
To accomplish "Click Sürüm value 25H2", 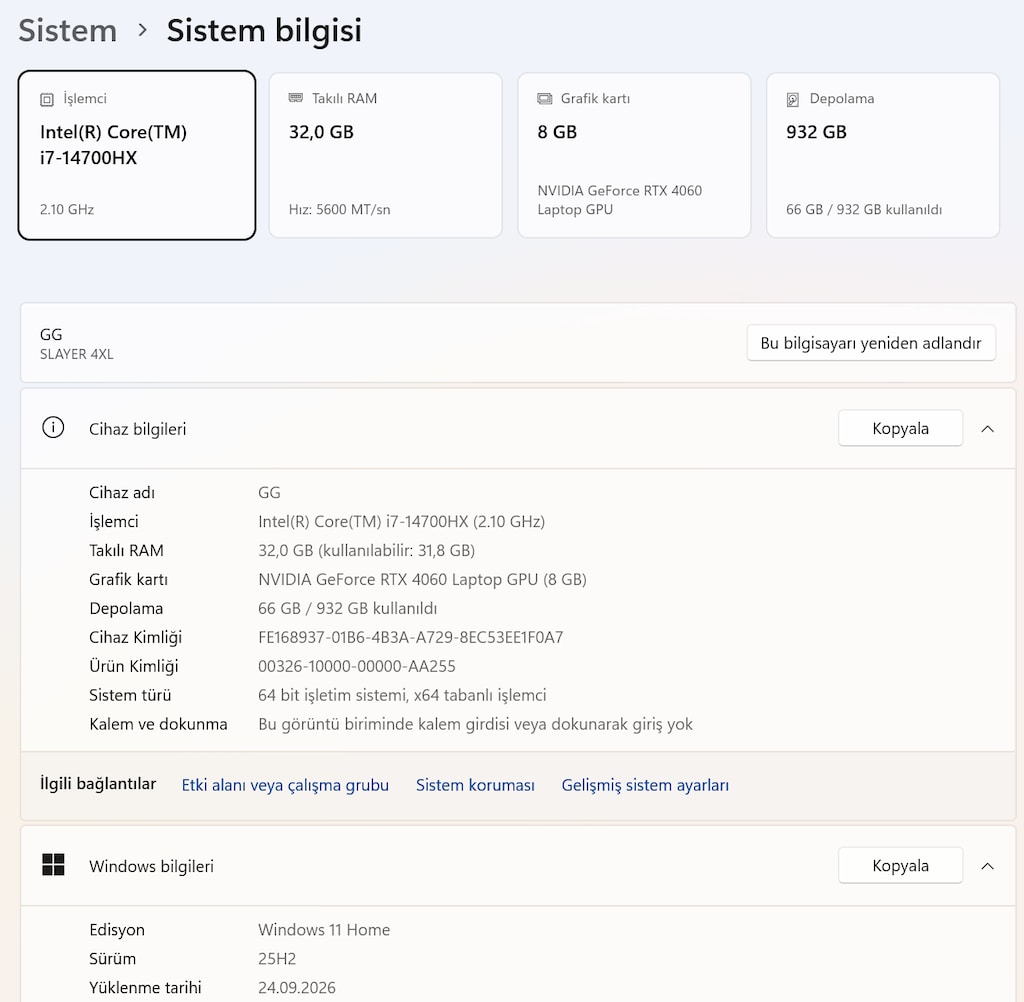I will tap(277, 959).
